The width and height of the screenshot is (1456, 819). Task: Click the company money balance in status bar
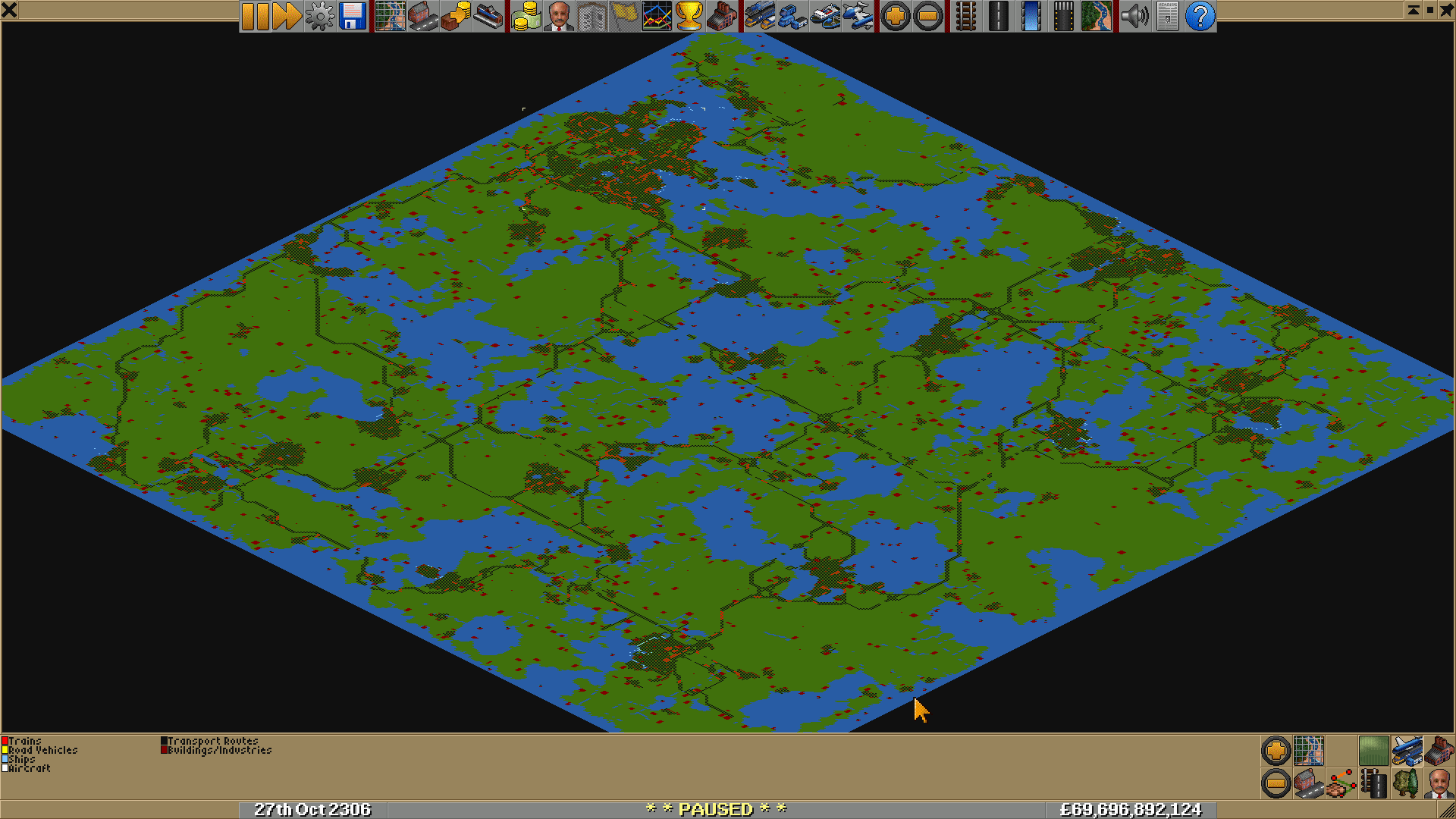(1130, 809)
